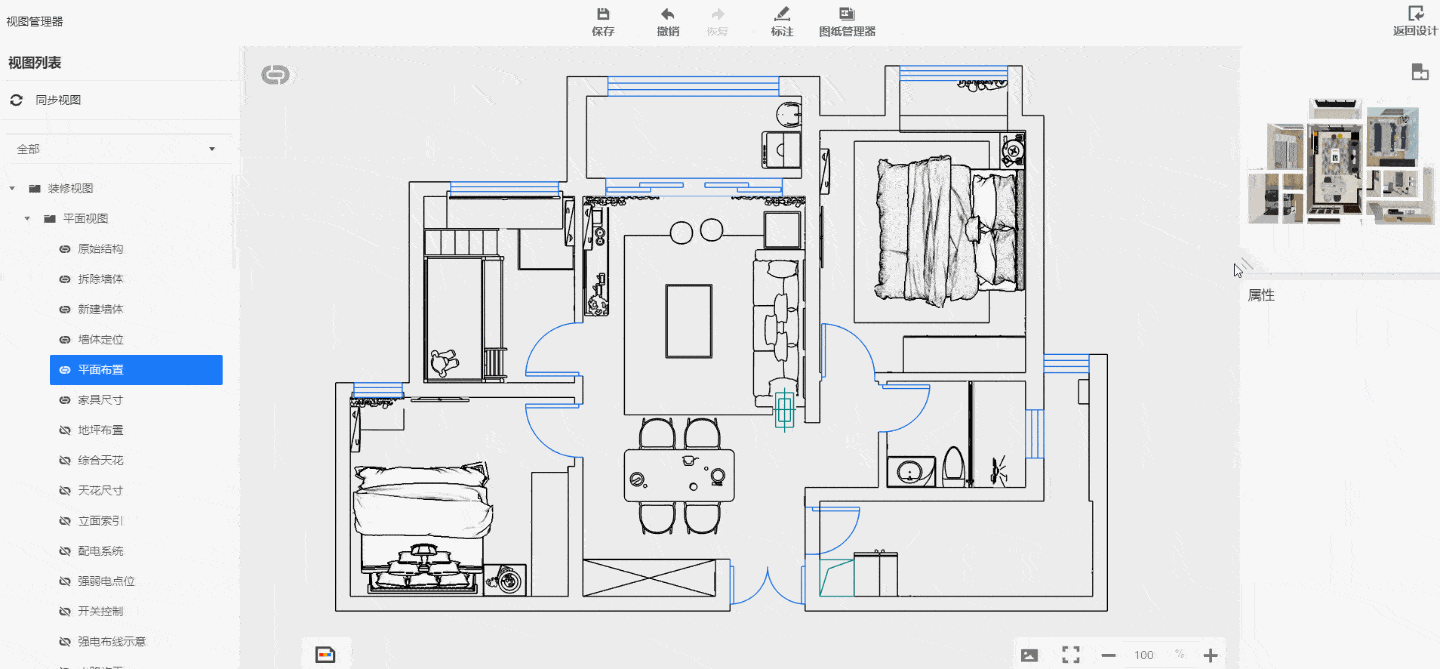Screen dimensions: 1440x669
Task: Select the 强弱电点位 view text
Action: [106, 581]
